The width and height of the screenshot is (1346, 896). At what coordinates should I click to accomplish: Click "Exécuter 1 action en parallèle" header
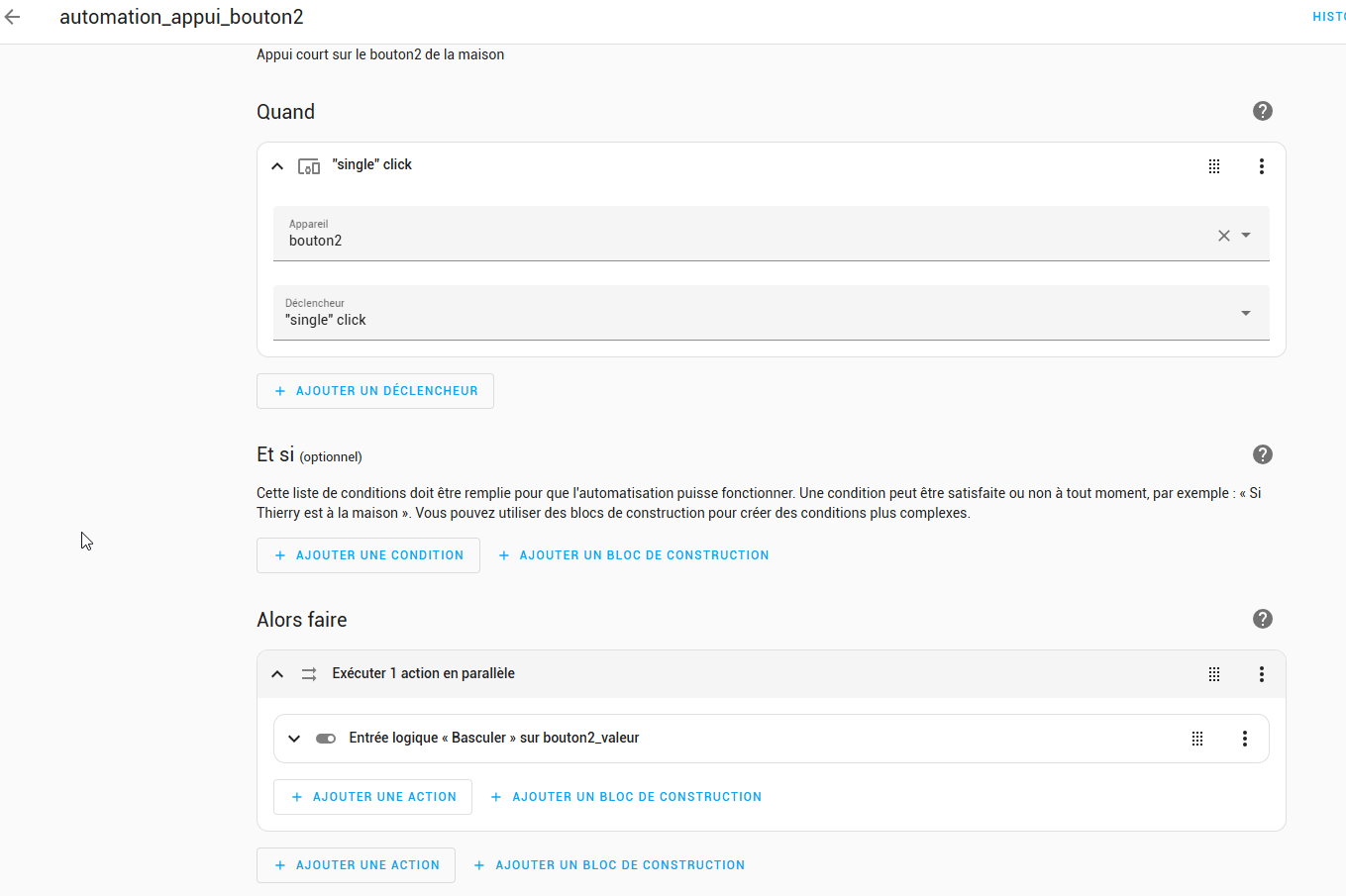click(x=424, y=673)
